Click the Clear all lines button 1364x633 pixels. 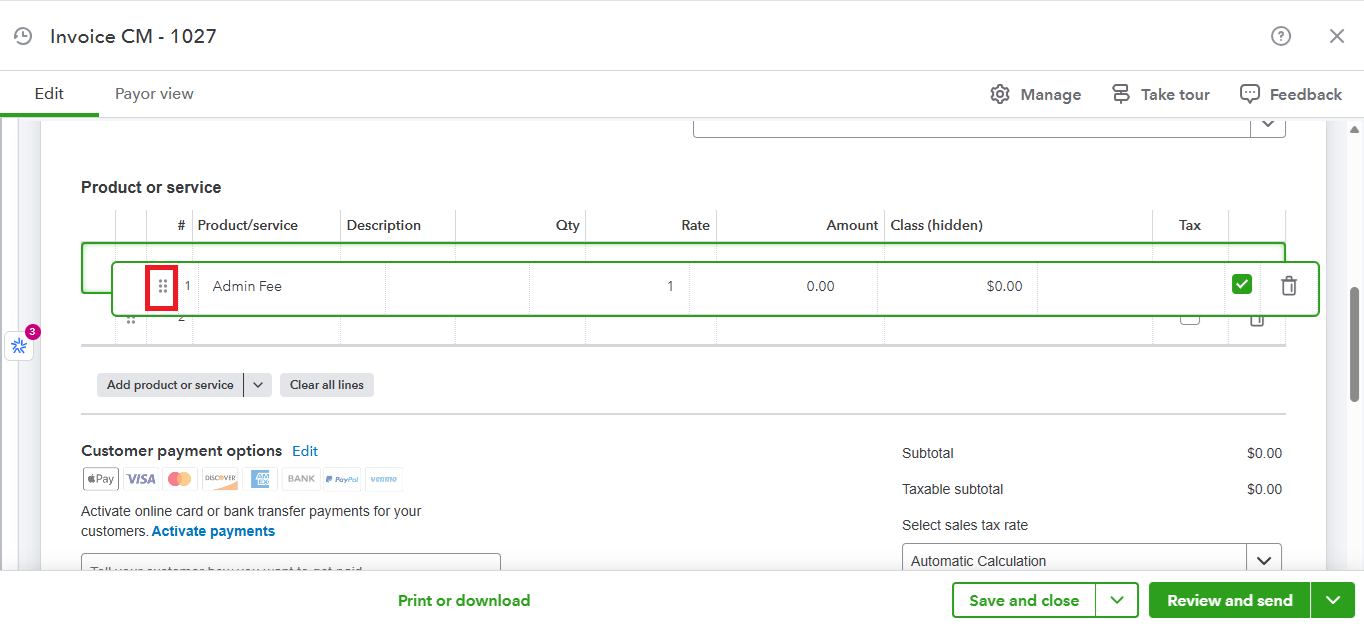pos(327,385)
